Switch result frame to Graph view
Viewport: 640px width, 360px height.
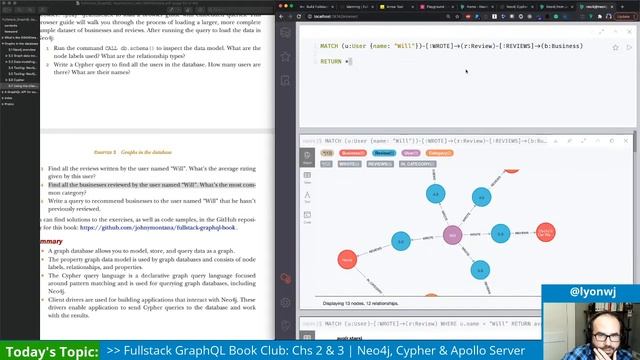[x=307, y=158]
